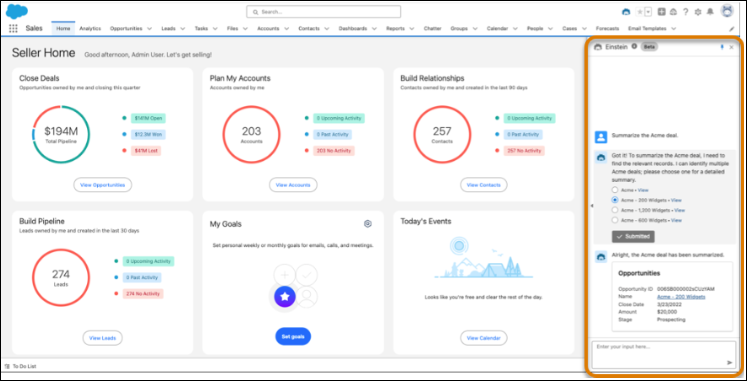Click the Salesforce cloud logo
Screen dimensions: 747x381
(x=17, y=11)
